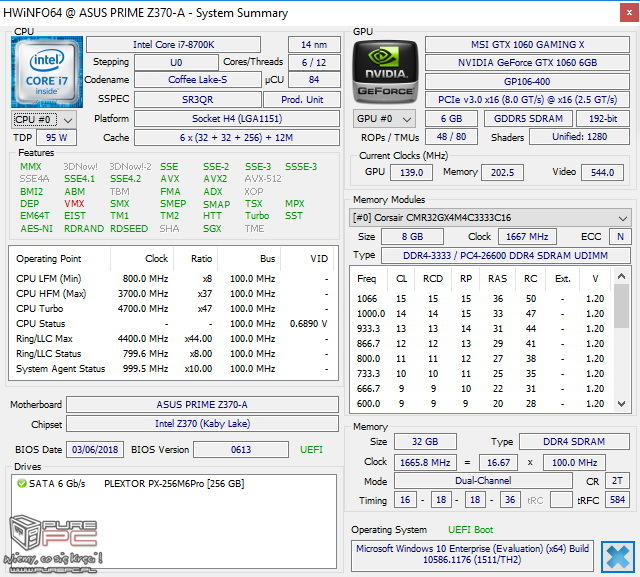This screenshot has height=577, width=640.
Task: Click the NVIDIA GeForce logo
Action: (x=385, y=72)
